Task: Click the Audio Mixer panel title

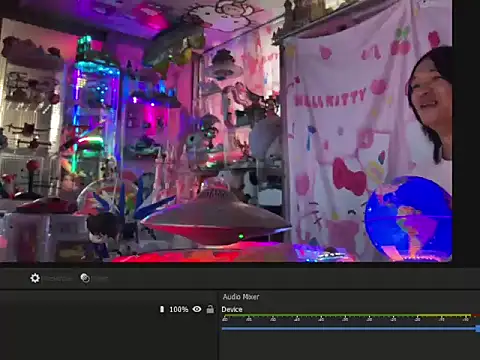Action: coord(241,297)
